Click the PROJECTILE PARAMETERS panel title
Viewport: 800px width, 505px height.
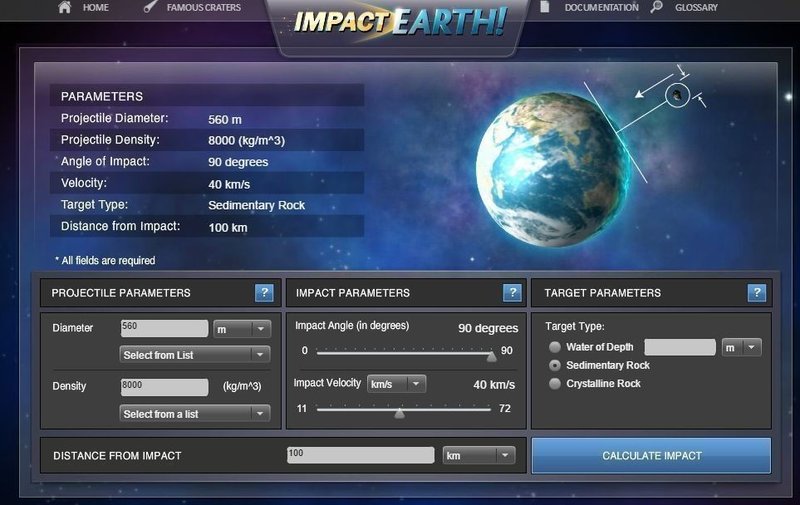(121, 293)
